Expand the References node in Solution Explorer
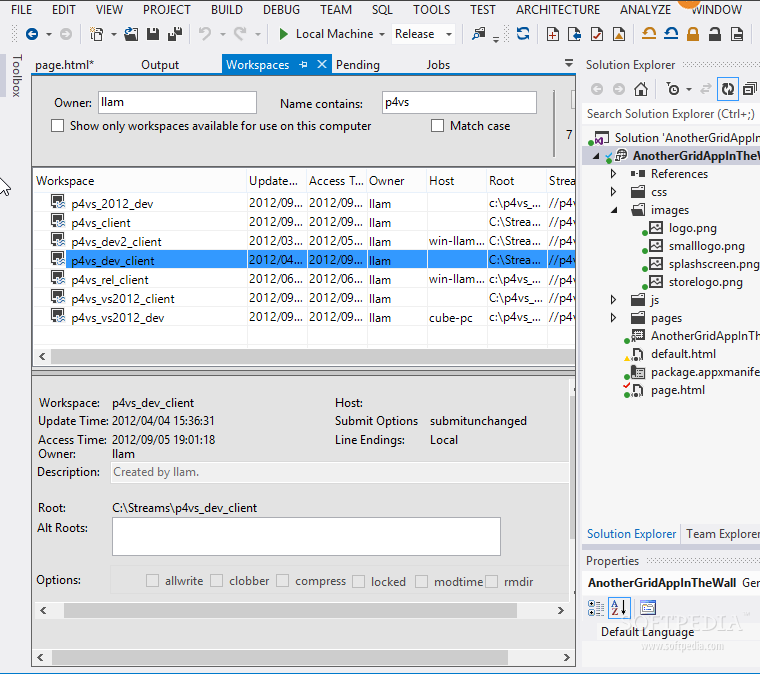 click(x=614, y=174)
